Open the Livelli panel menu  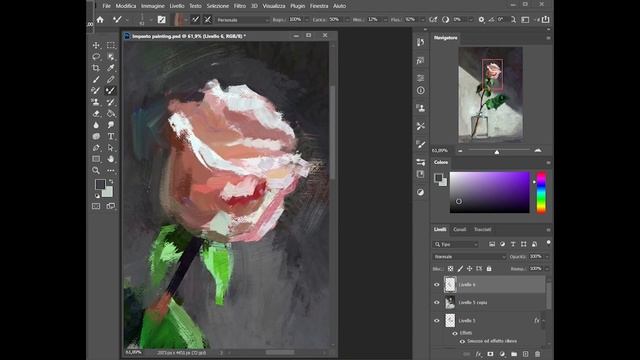548,230
